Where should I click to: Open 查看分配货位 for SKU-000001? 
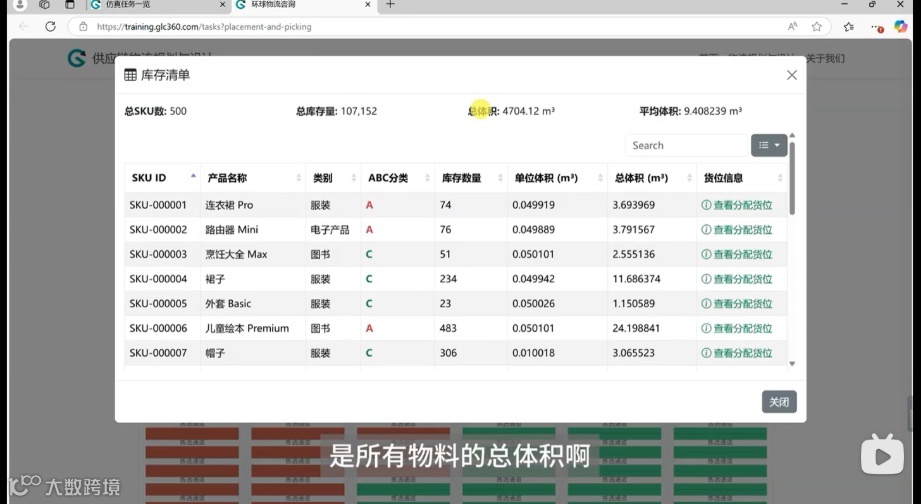click(x=737, y=205)
